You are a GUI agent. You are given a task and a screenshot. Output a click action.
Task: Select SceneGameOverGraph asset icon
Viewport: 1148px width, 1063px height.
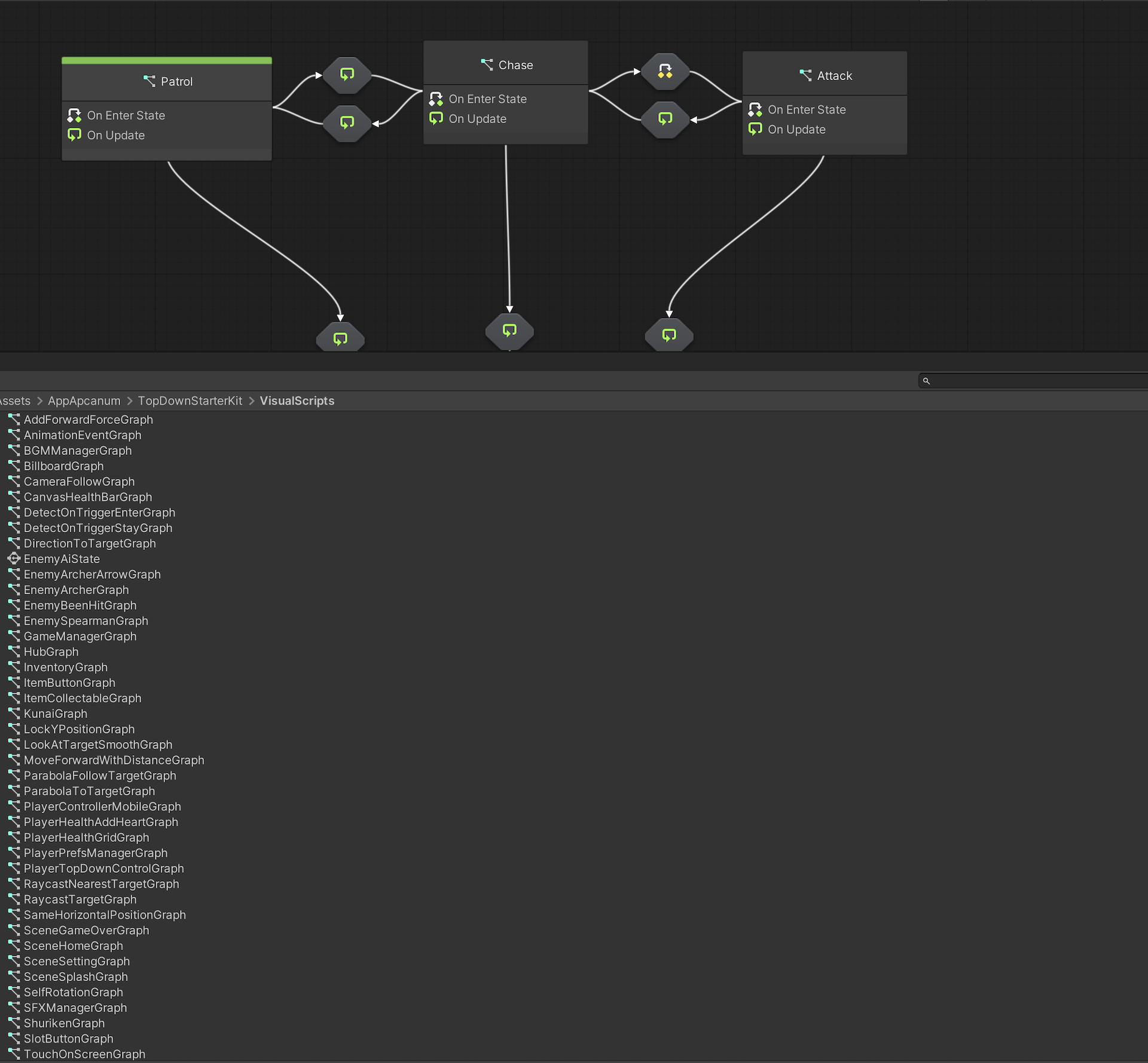14,930
